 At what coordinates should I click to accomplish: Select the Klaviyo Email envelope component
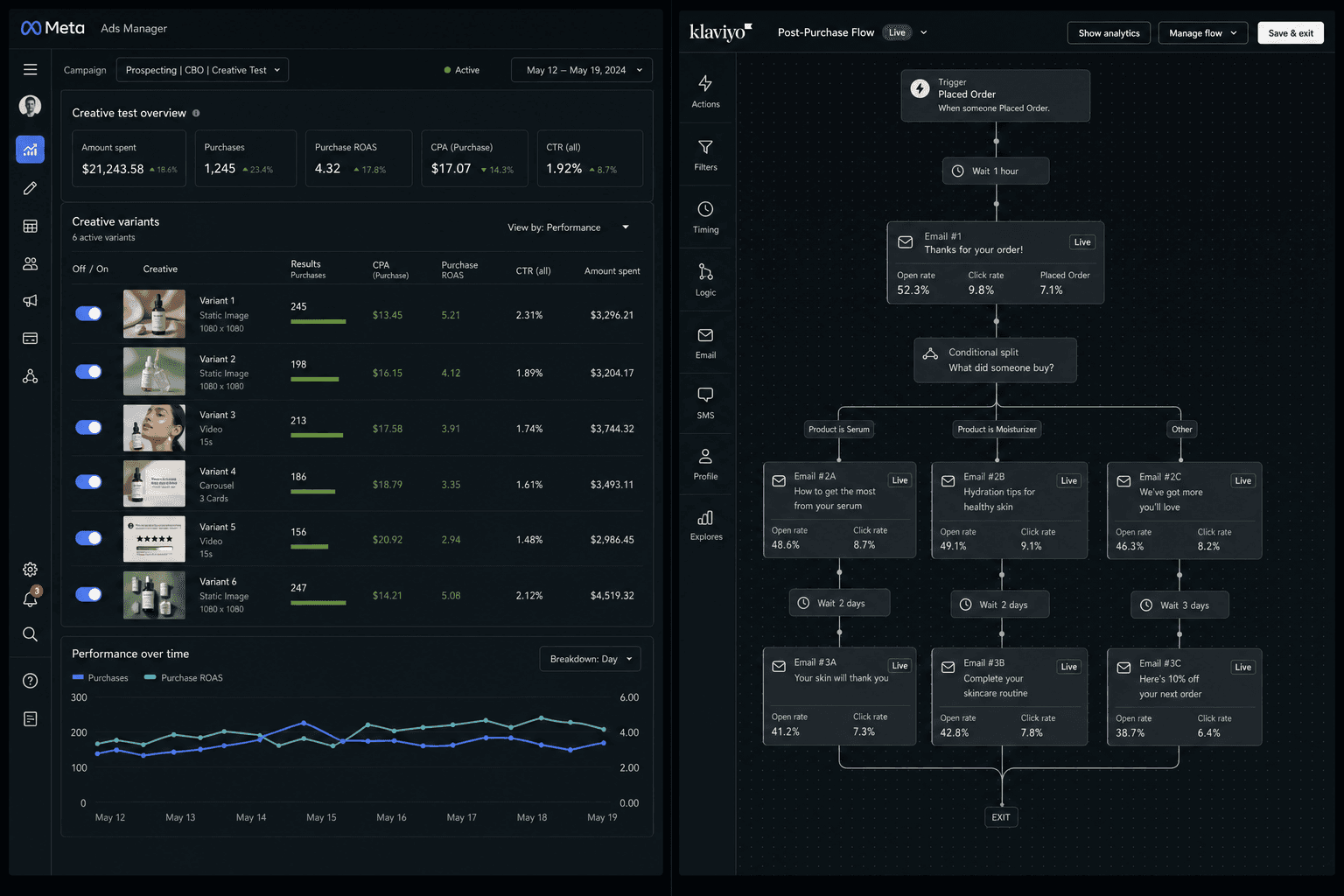705,342
